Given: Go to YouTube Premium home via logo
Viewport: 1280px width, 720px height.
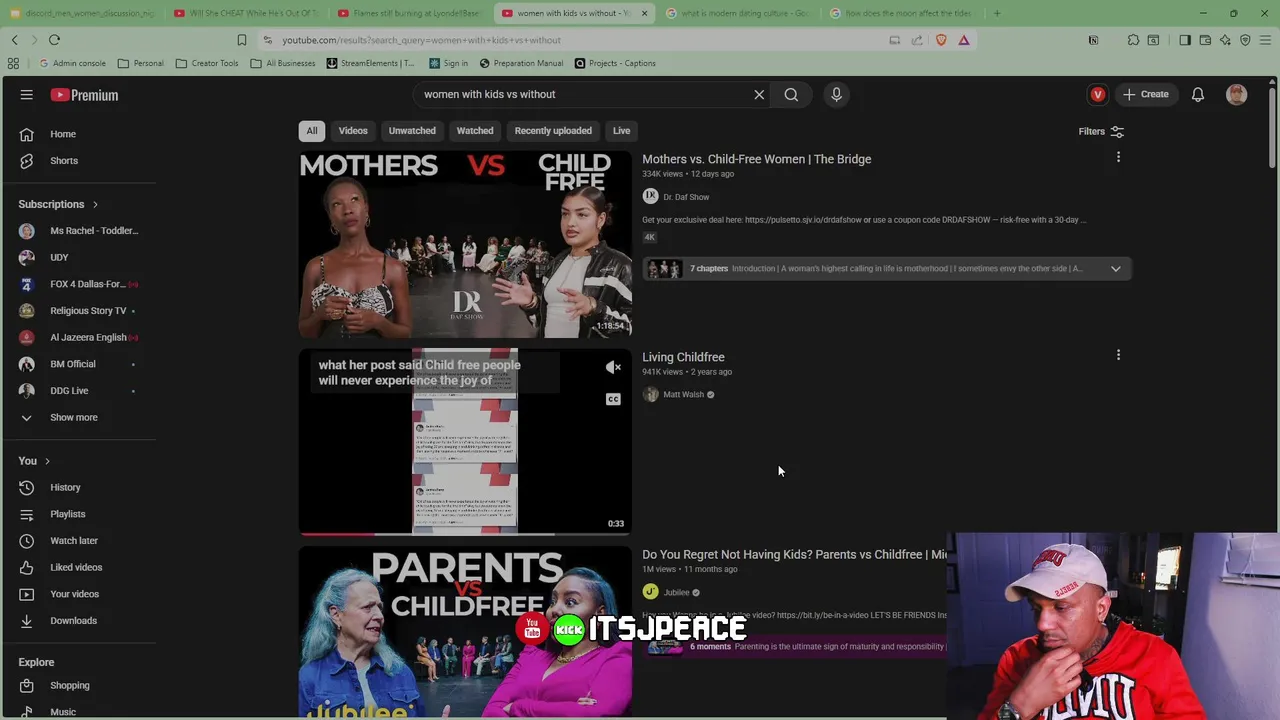Looking at the screenshot, I should click(85, 95).
